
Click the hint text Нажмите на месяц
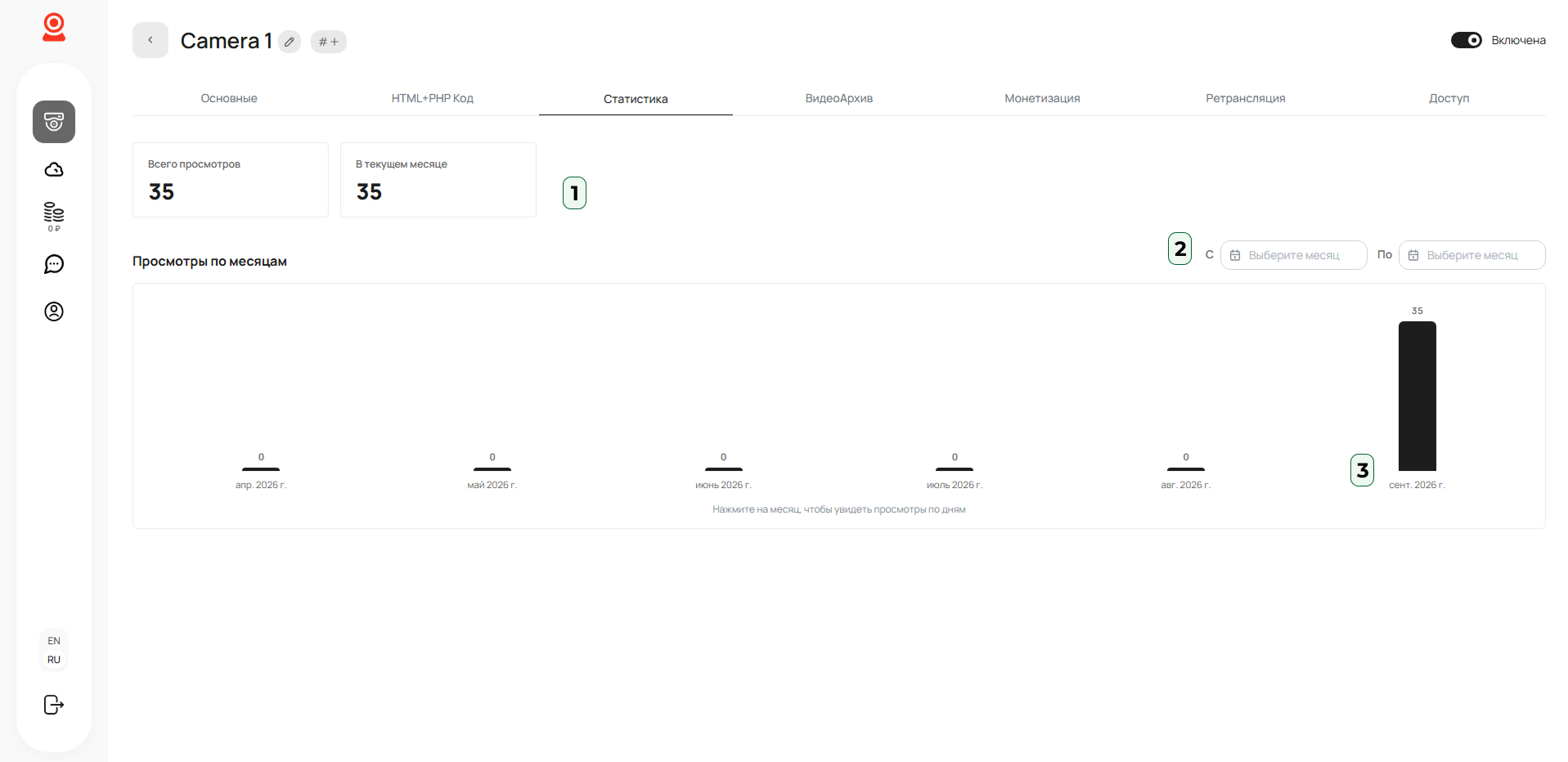tap(839, 509)
